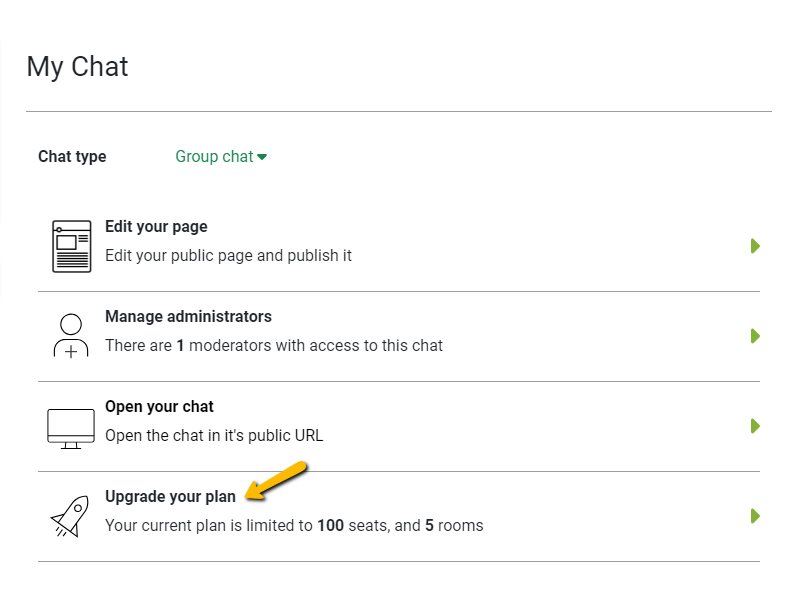The height and width of the screenshot is (600, 800).
Task: Select the Upgrade your plan title
Action: [170, 497]
